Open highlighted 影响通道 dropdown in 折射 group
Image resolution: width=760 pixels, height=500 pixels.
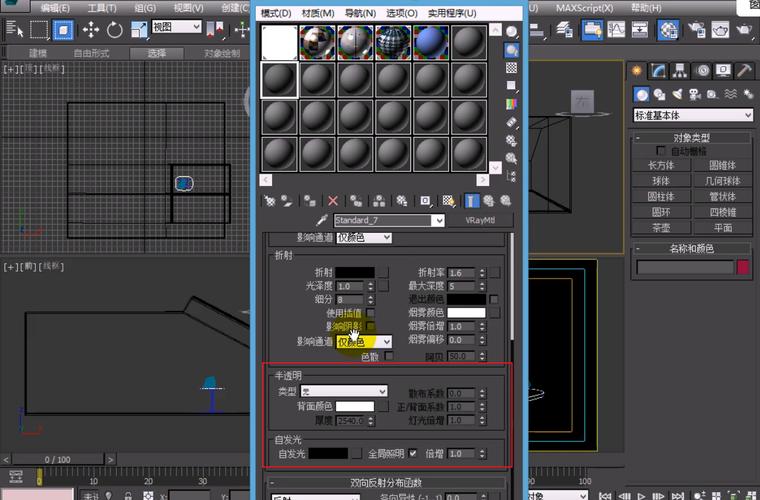pos(364,342)
